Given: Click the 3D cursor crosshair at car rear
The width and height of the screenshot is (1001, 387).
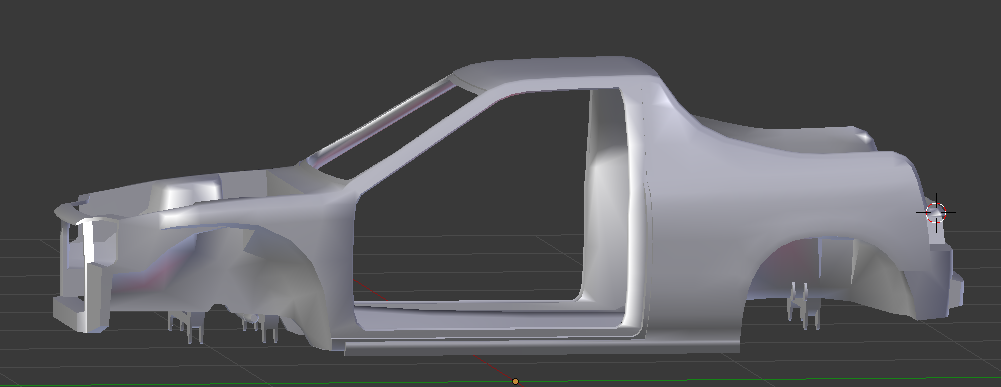Looking at the screenshot, I should [936, 212].
